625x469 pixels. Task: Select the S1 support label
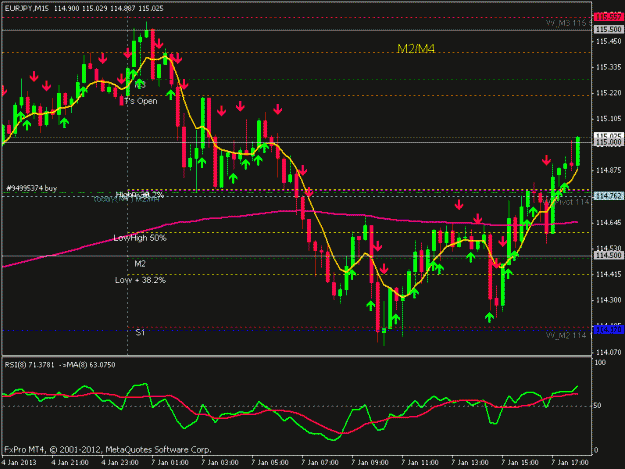(140, 332)
